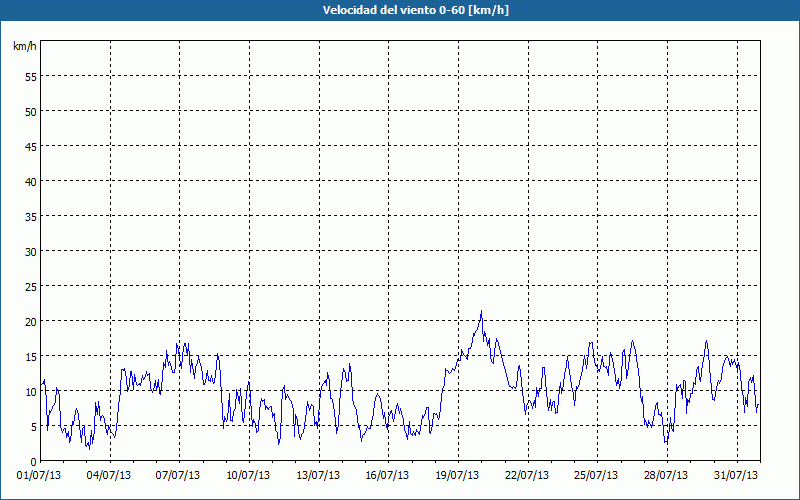Click the y-axis label 50
Screen dimensions: 800x500
click(x=31, y=112)
